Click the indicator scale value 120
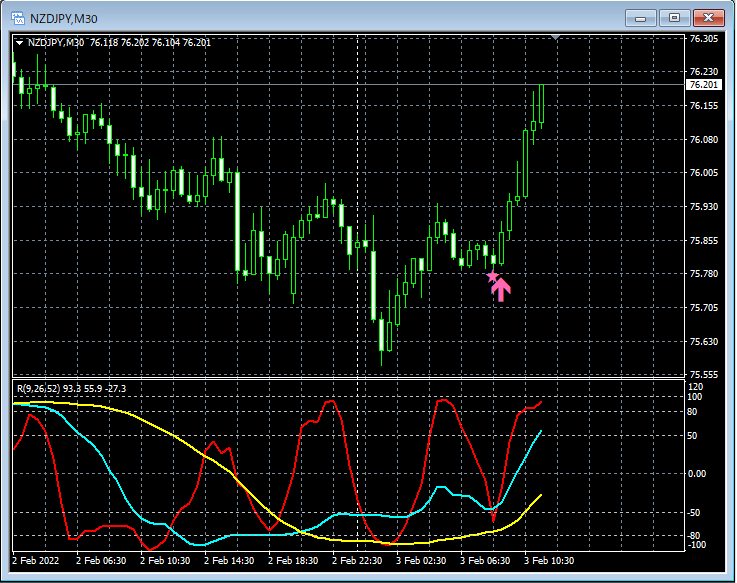The height and width of the screenshot is (583, 737). 695,386
